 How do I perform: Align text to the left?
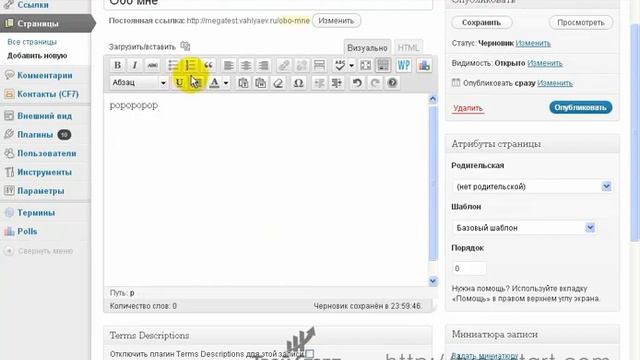pos(229,65)
